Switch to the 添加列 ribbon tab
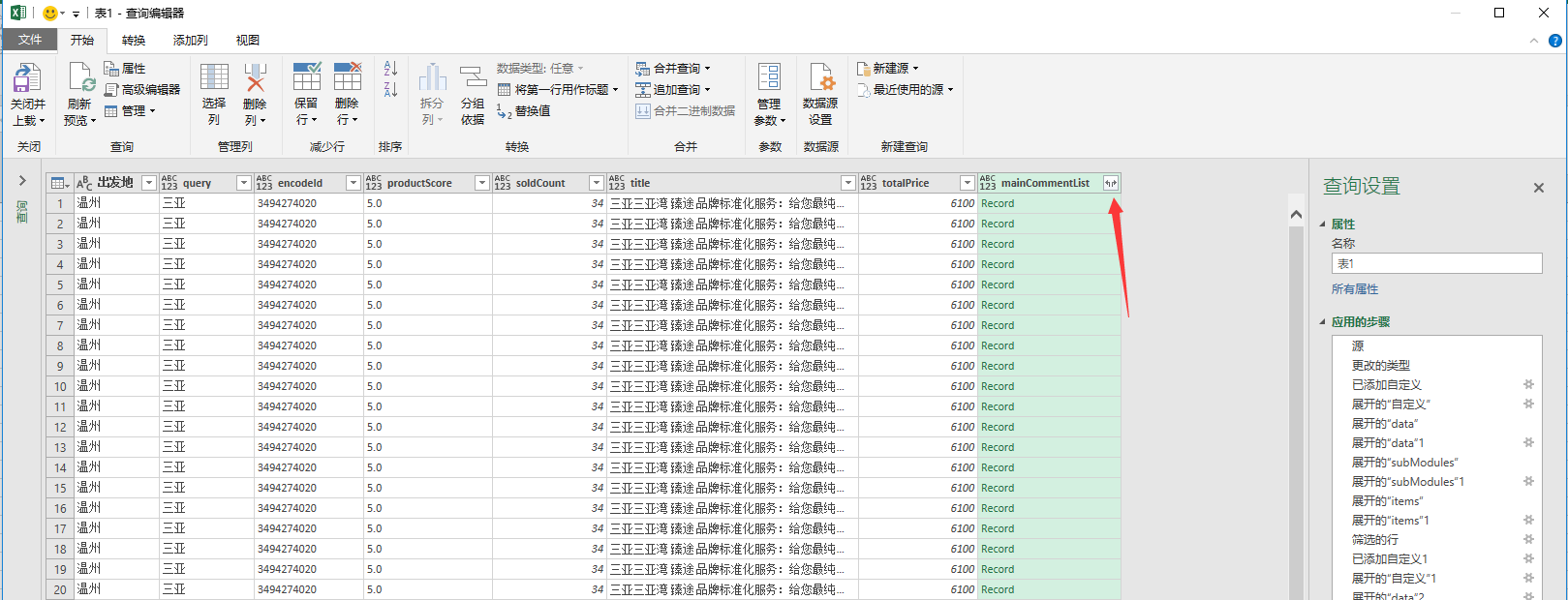 pyautogui.click(x=190, y=40)
